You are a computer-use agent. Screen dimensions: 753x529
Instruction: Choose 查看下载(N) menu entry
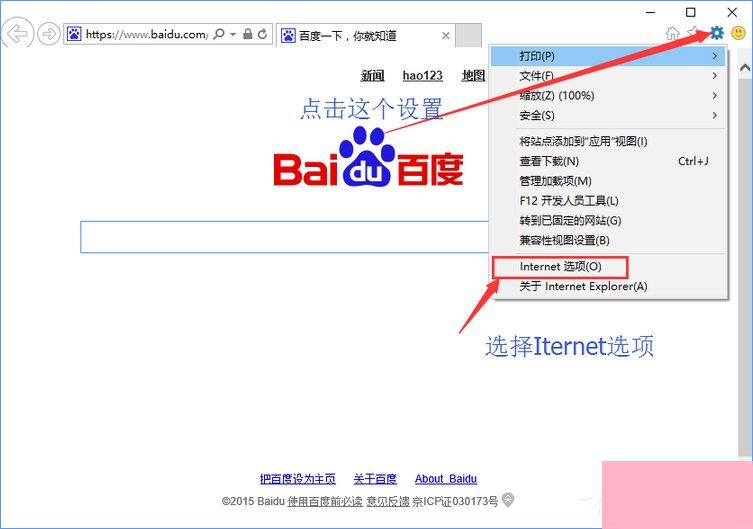549,161
